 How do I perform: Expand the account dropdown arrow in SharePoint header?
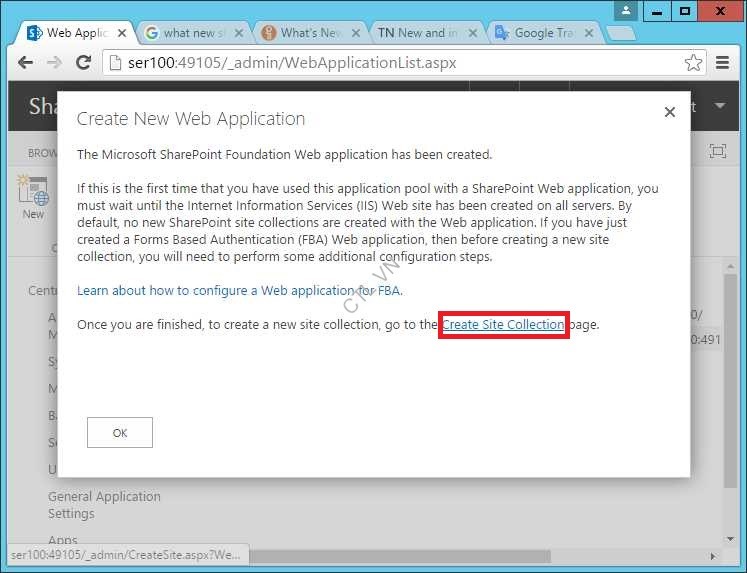[720, 106]
